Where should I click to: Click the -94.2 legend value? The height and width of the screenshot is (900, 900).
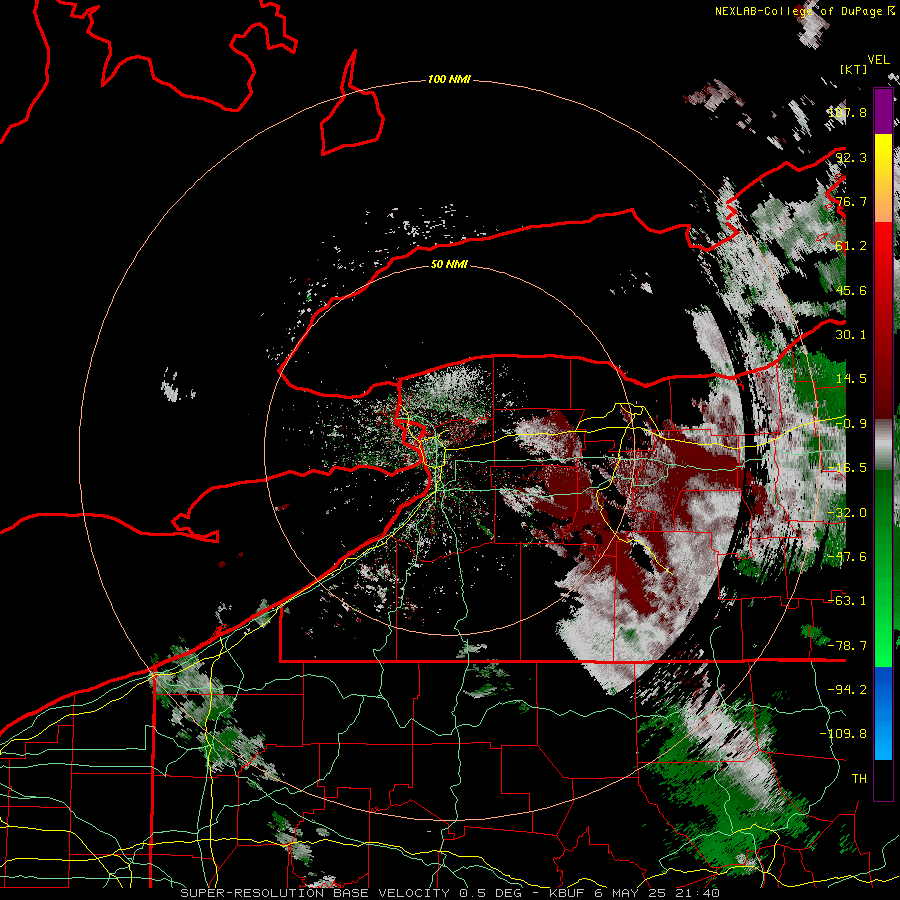click(x=847, y=689)
